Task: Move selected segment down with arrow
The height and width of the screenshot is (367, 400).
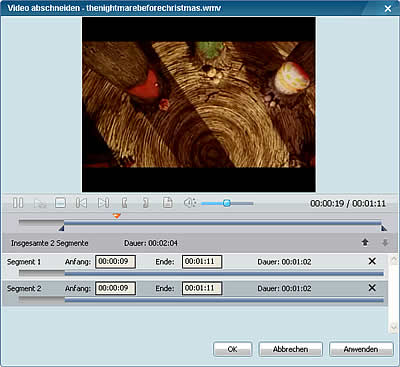Action: [385, 243]
